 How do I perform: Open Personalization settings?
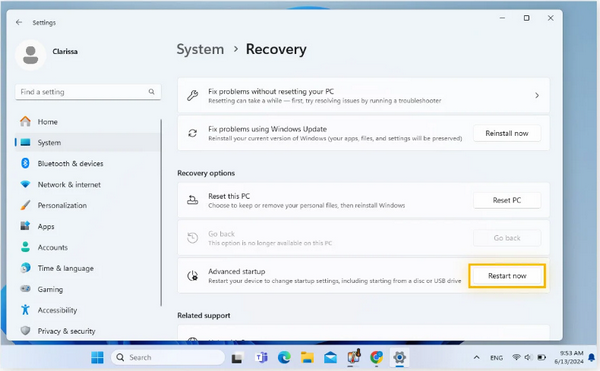(x=88, y=205)
